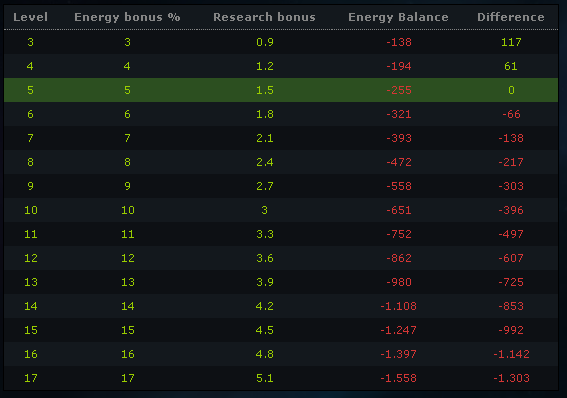
Task: Click the Research bonus value 2.4
Action: [x=265, y=162]
